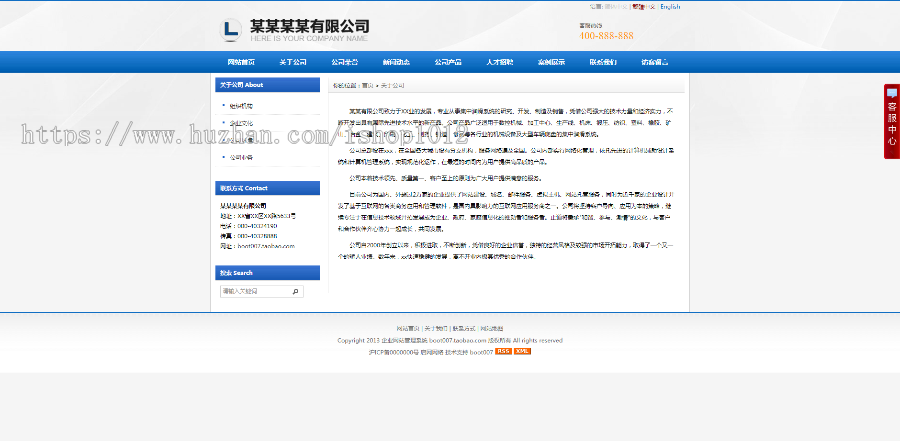
Task: Switch site language to English
Action: [x=670, y=7]
